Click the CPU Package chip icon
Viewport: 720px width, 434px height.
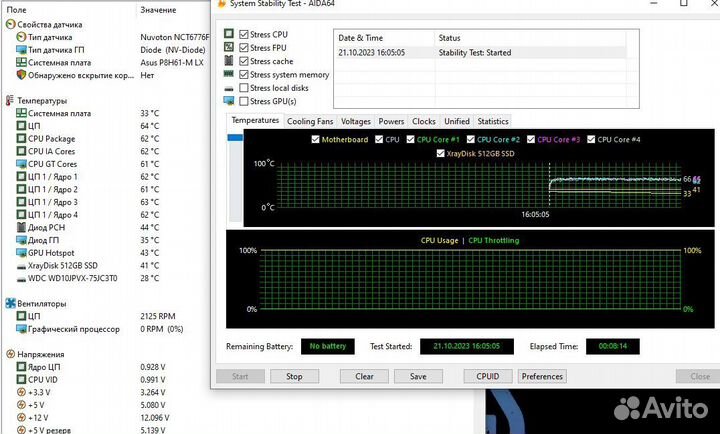coord(21,138)
